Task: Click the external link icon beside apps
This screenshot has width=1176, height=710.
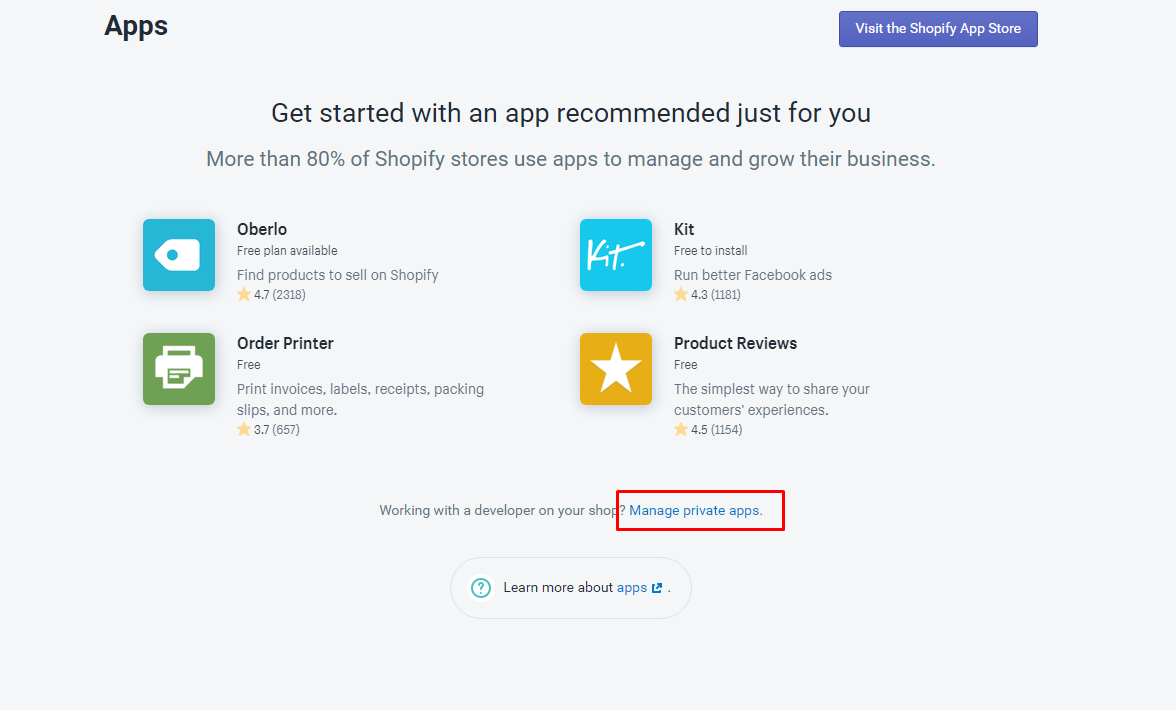Action: click(657, 588)
